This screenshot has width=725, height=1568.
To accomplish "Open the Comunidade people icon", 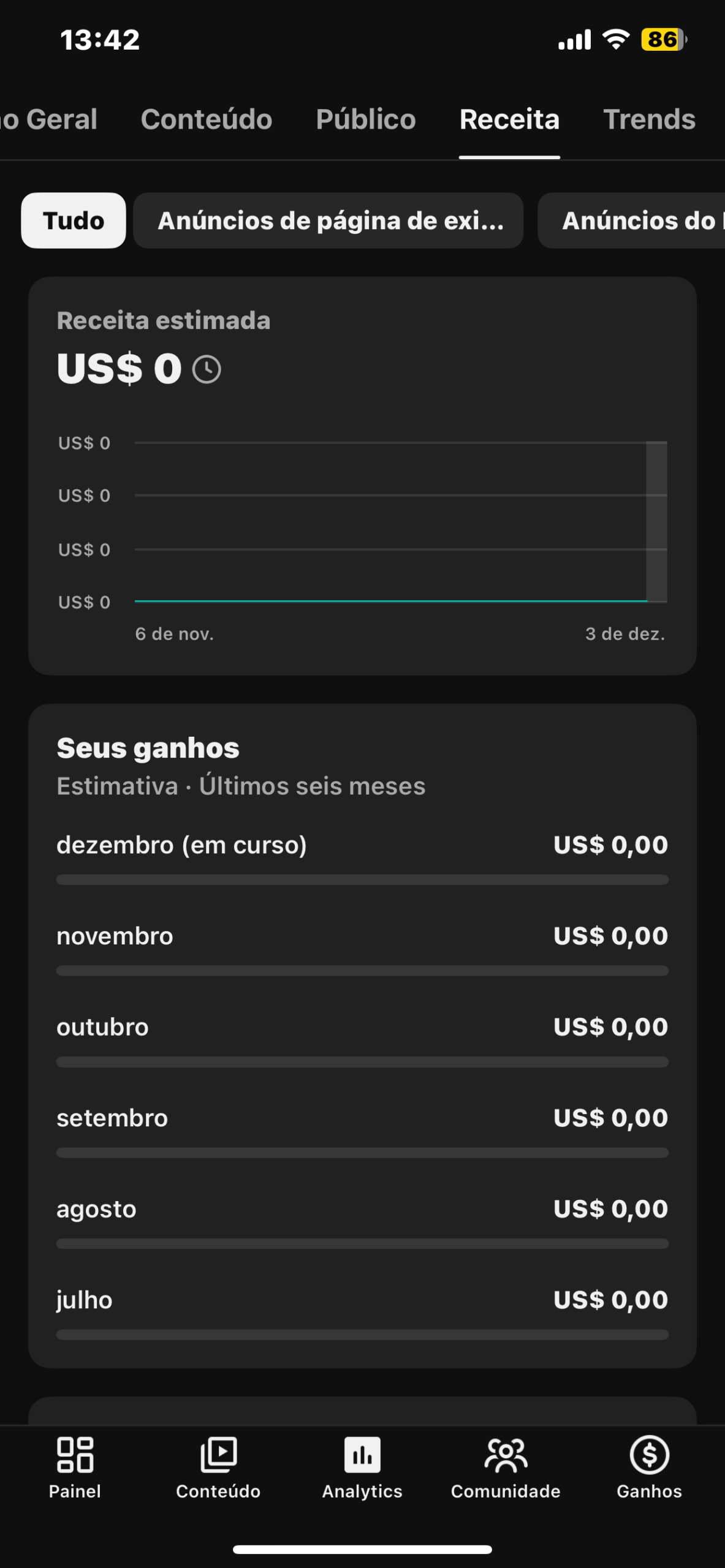I will point(506,1455).
